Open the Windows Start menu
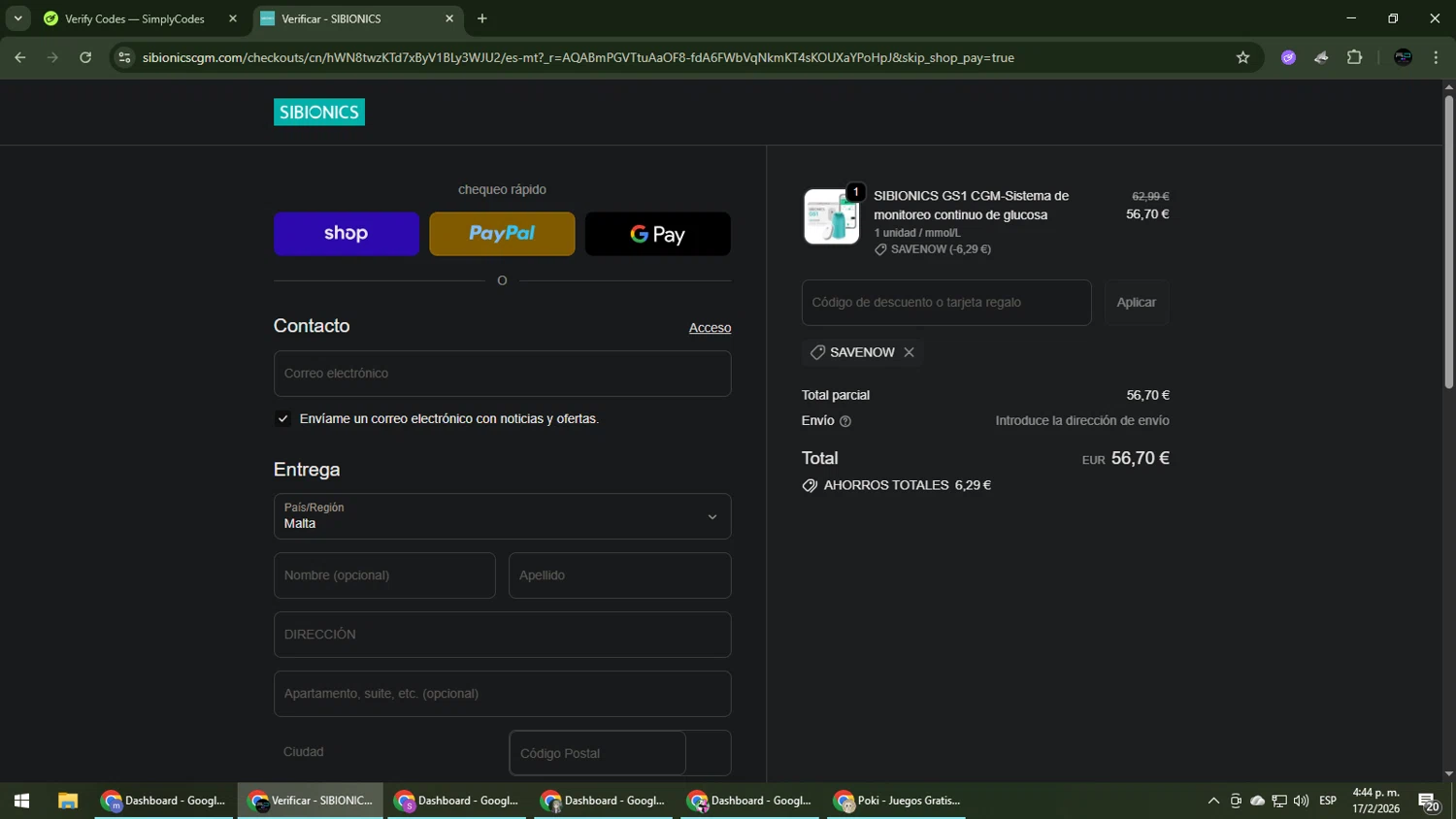 tap(21, 801)
